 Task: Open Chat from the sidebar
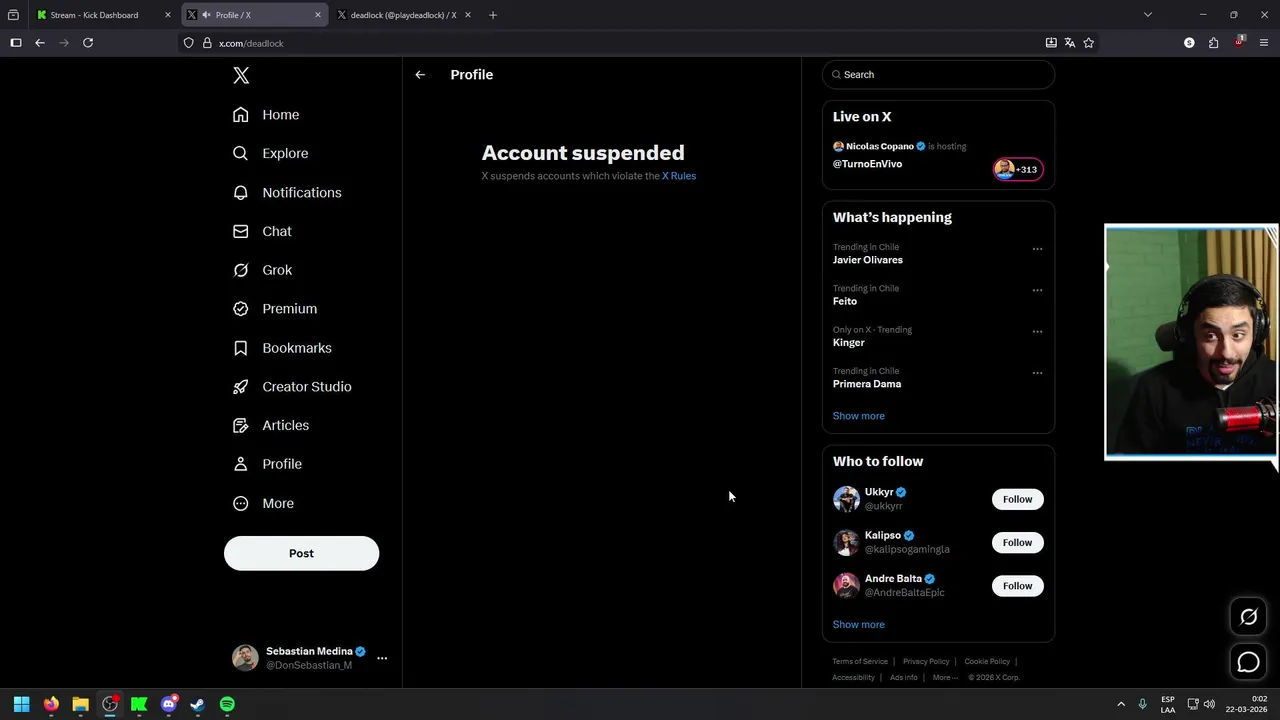[x=262, y=231]
